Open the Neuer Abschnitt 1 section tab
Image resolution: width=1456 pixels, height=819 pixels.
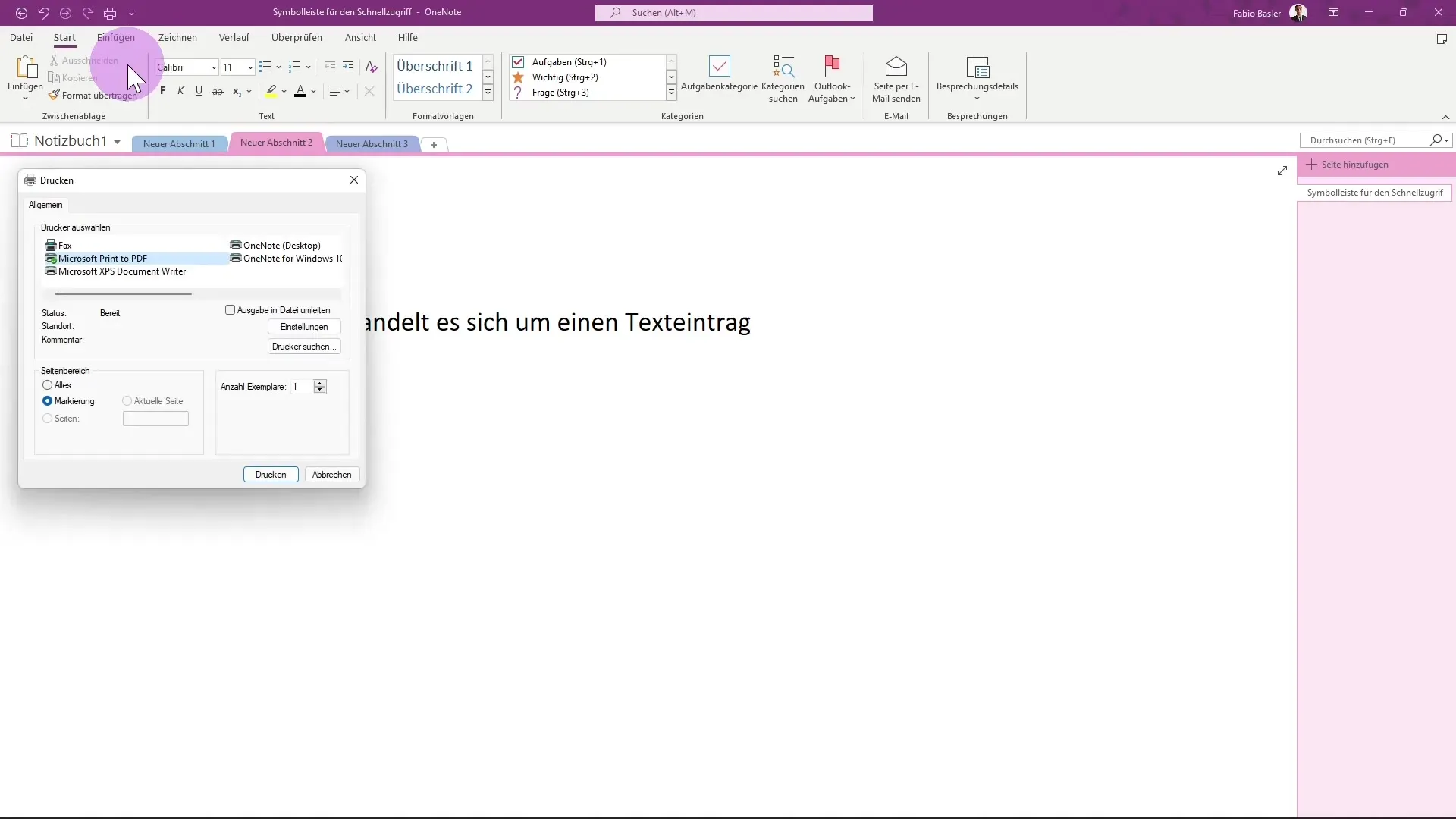pos(179,144)
